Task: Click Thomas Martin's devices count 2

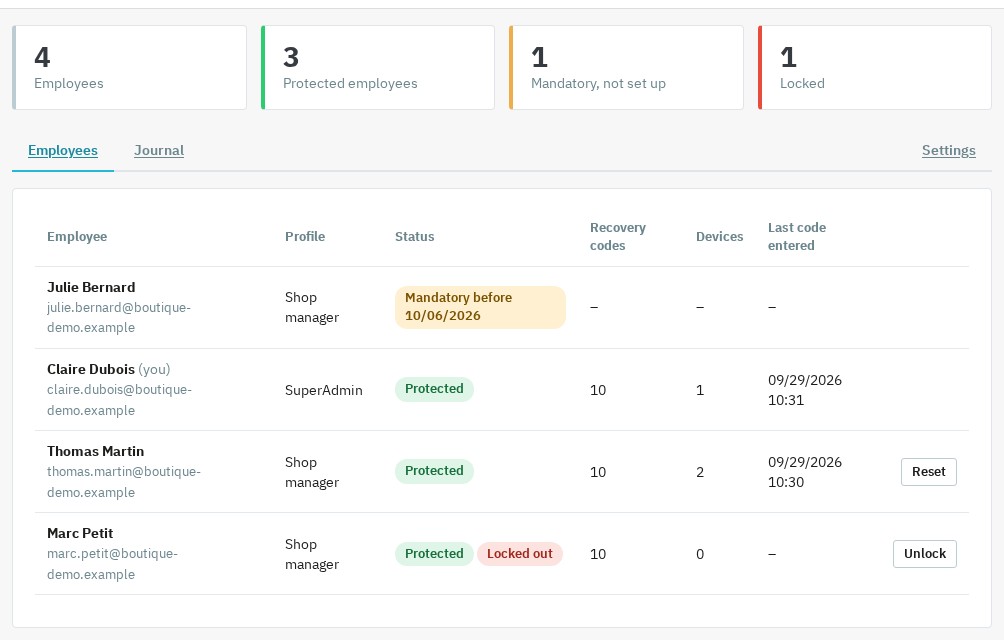Action: point(700,472)
